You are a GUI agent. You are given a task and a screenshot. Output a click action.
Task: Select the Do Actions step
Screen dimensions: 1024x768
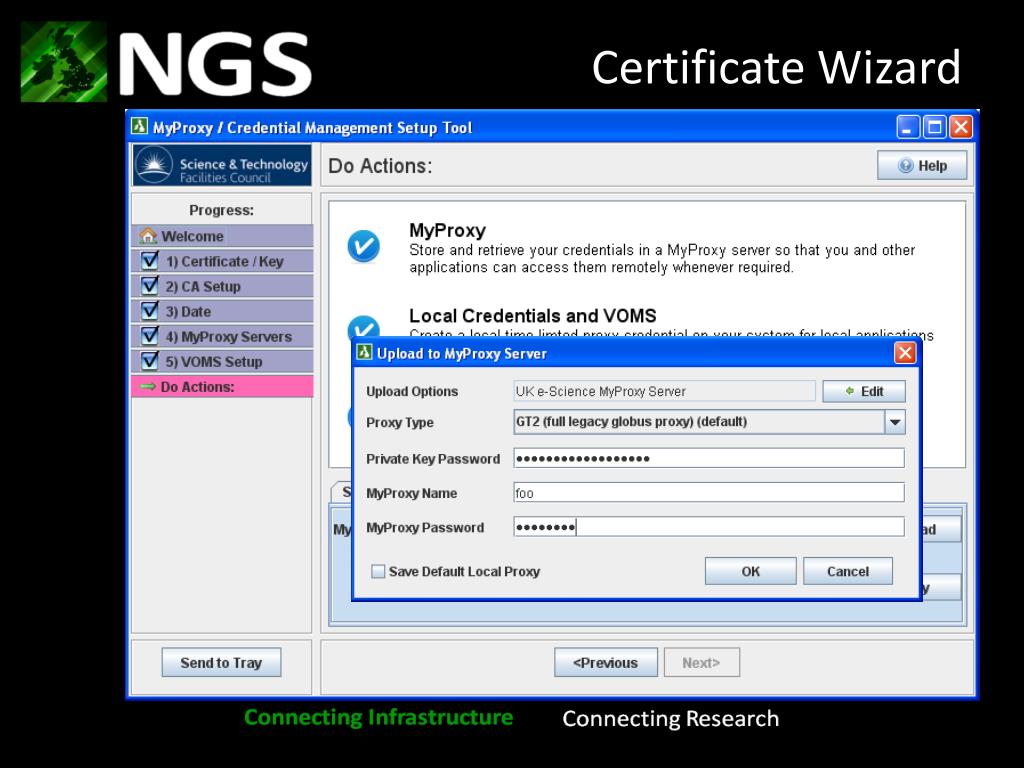(222, 387)
